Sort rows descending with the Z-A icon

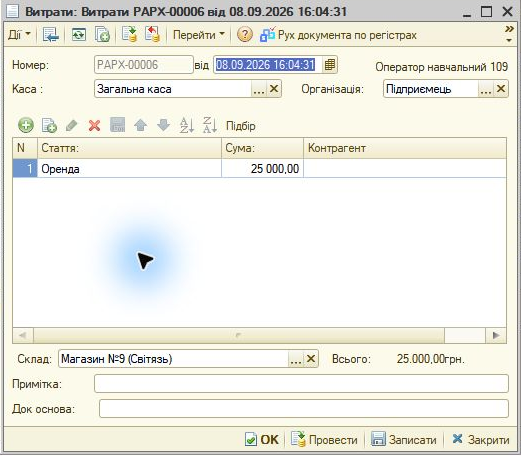click(210, 125)
